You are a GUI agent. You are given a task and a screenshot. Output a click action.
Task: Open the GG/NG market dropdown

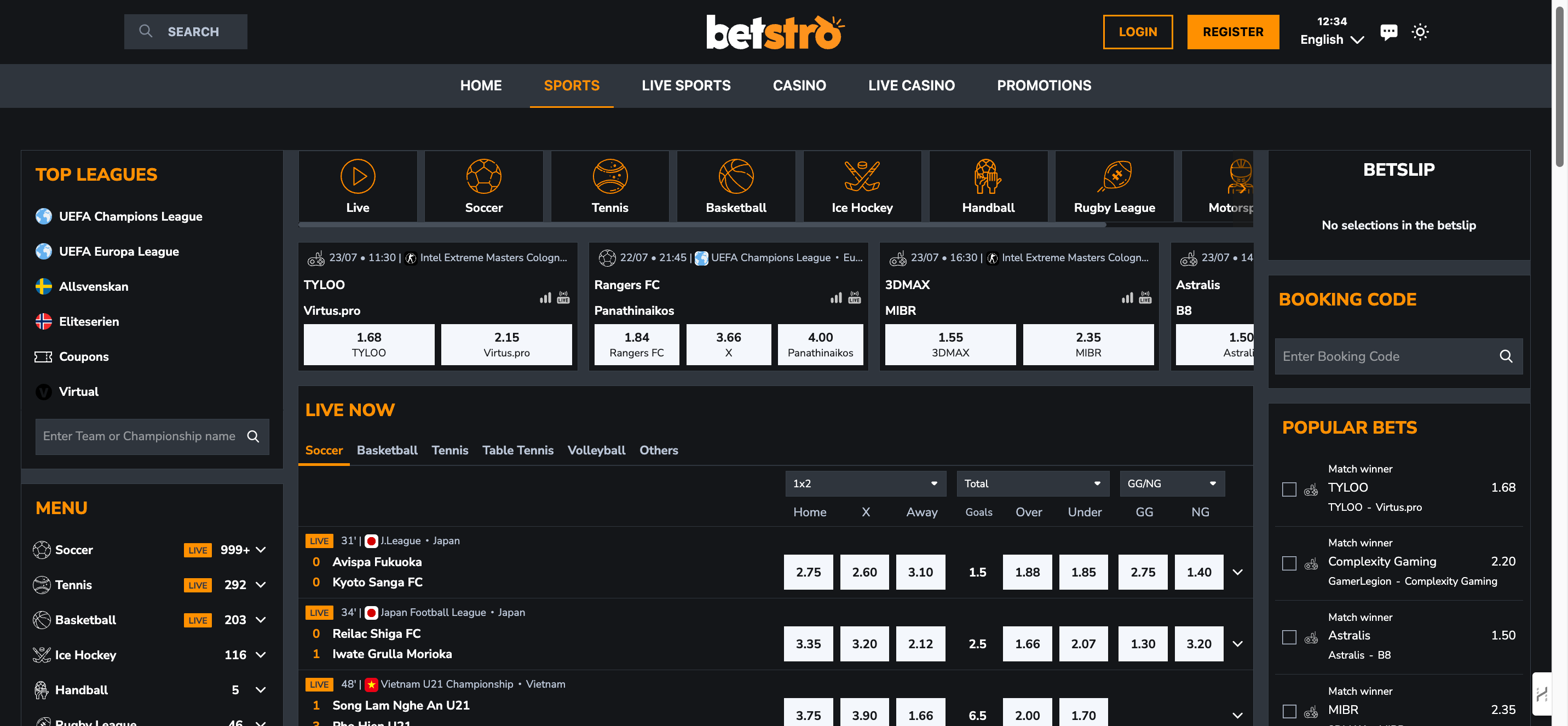pos(1172,484)
